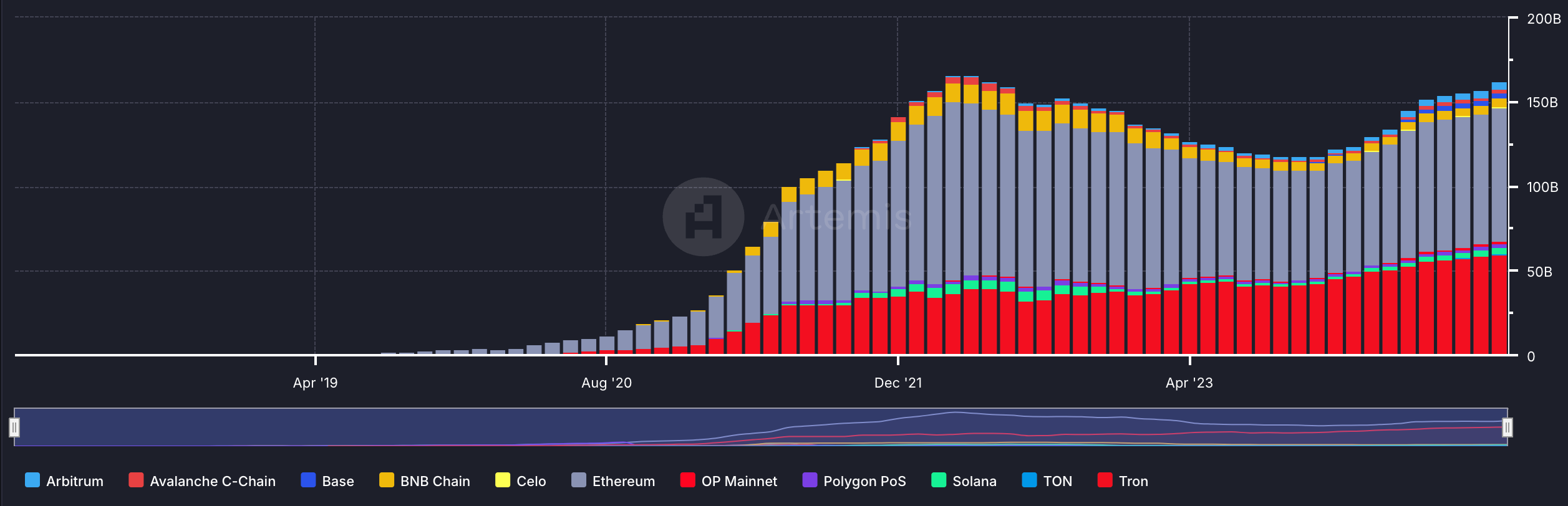Click the Apr '23 axis label
The height and width of the screenshot is (506, 1568).
(x=1189, y=383)
